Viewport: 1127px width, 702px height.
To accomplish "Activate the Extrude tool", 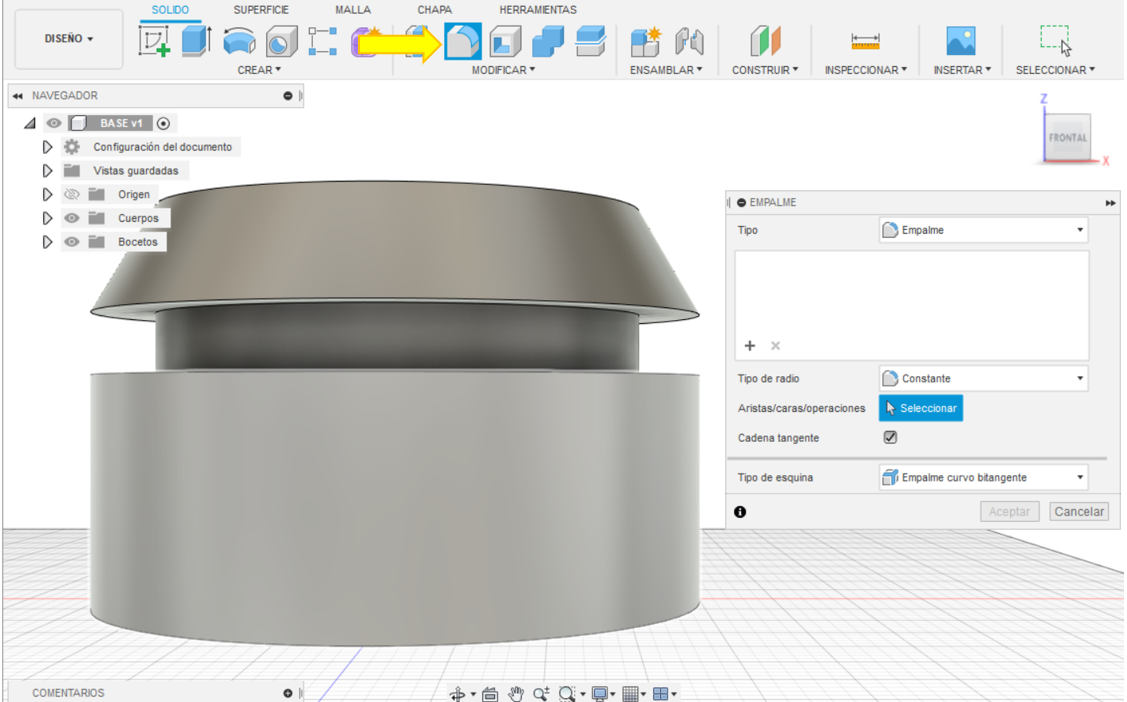I will [196, 41].
